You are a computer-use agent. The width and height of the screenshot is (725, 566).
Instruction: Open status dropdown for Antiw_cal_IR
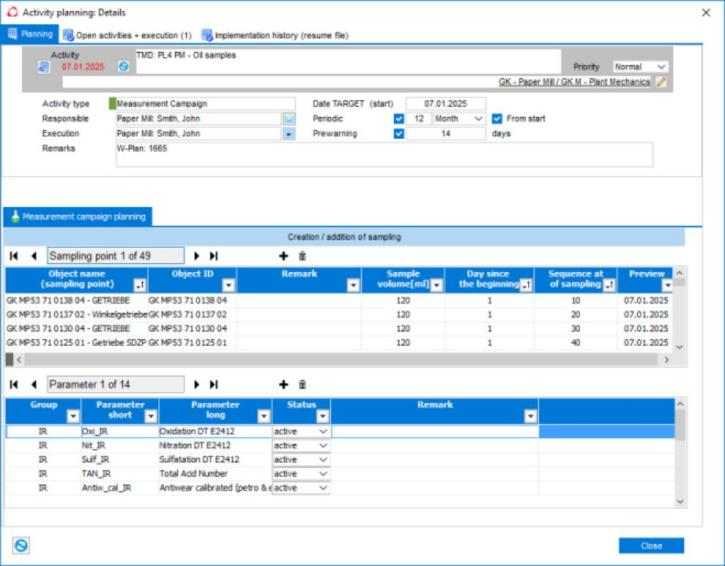[323, 488]
